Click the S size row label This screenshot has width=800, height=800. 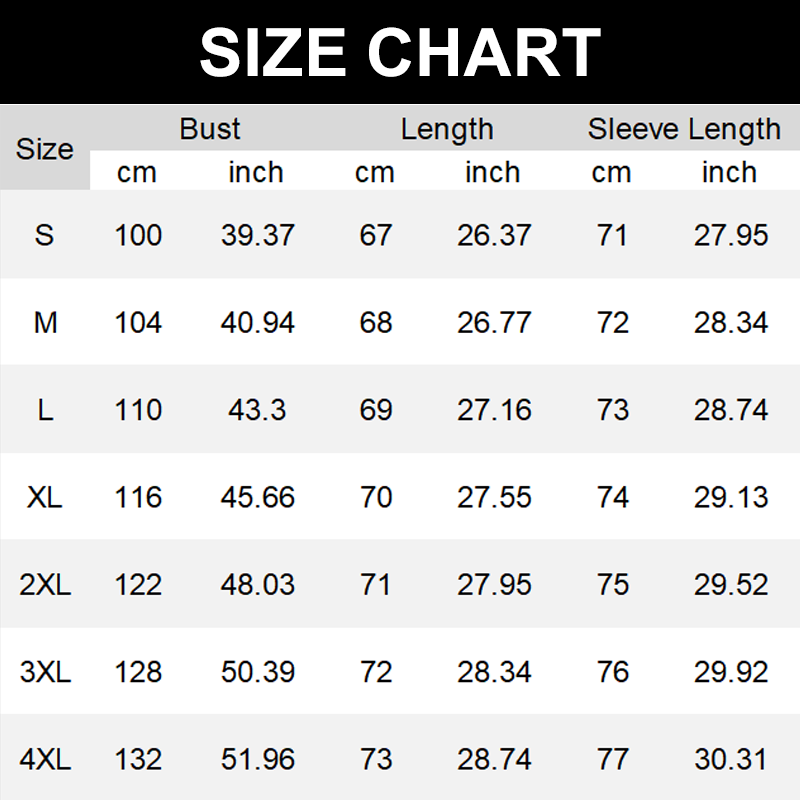pyautogui.click(x=45, y=235)
